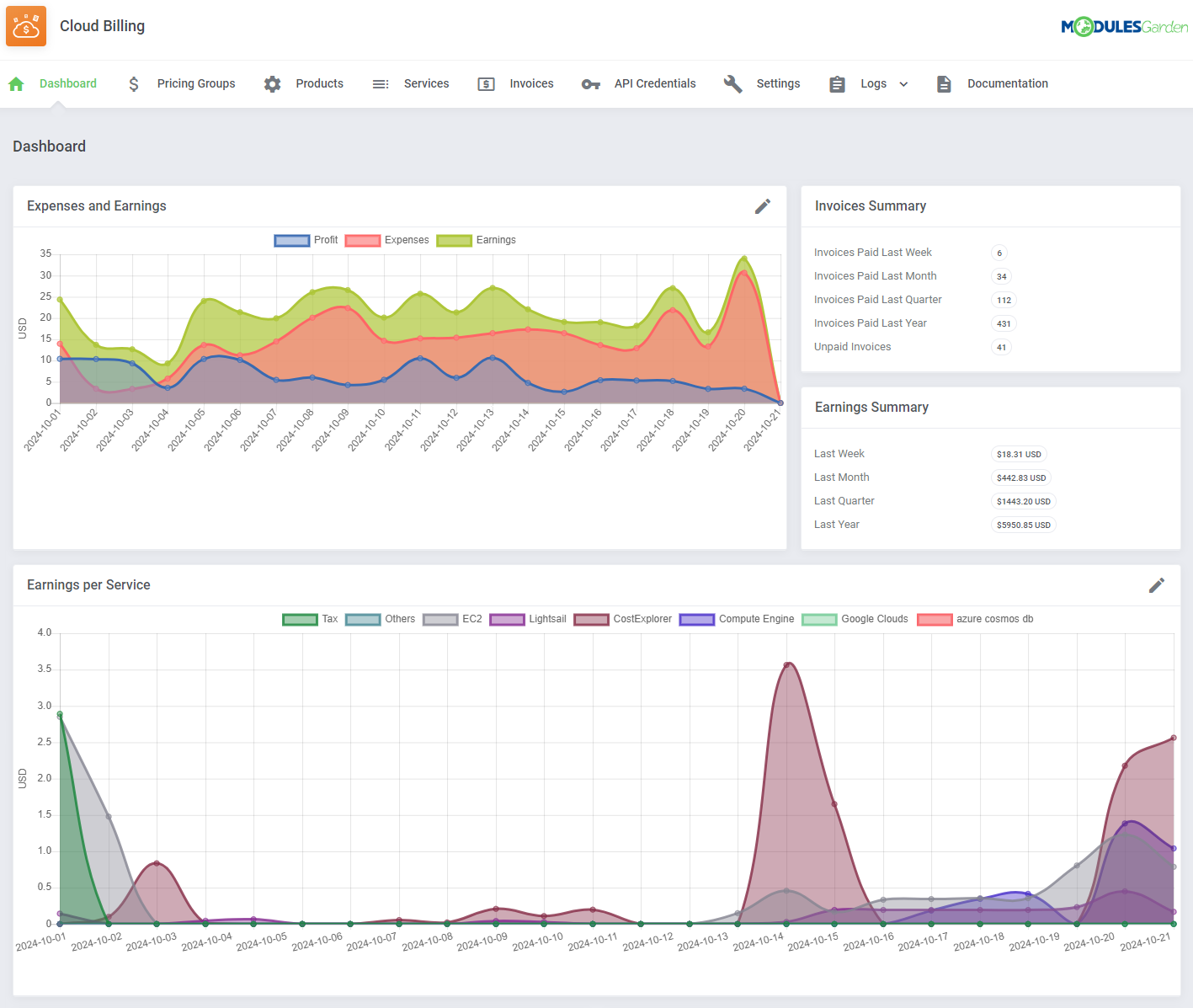
Task: Click the Earnings per Service heading
Action: click(x=88, y=585)
